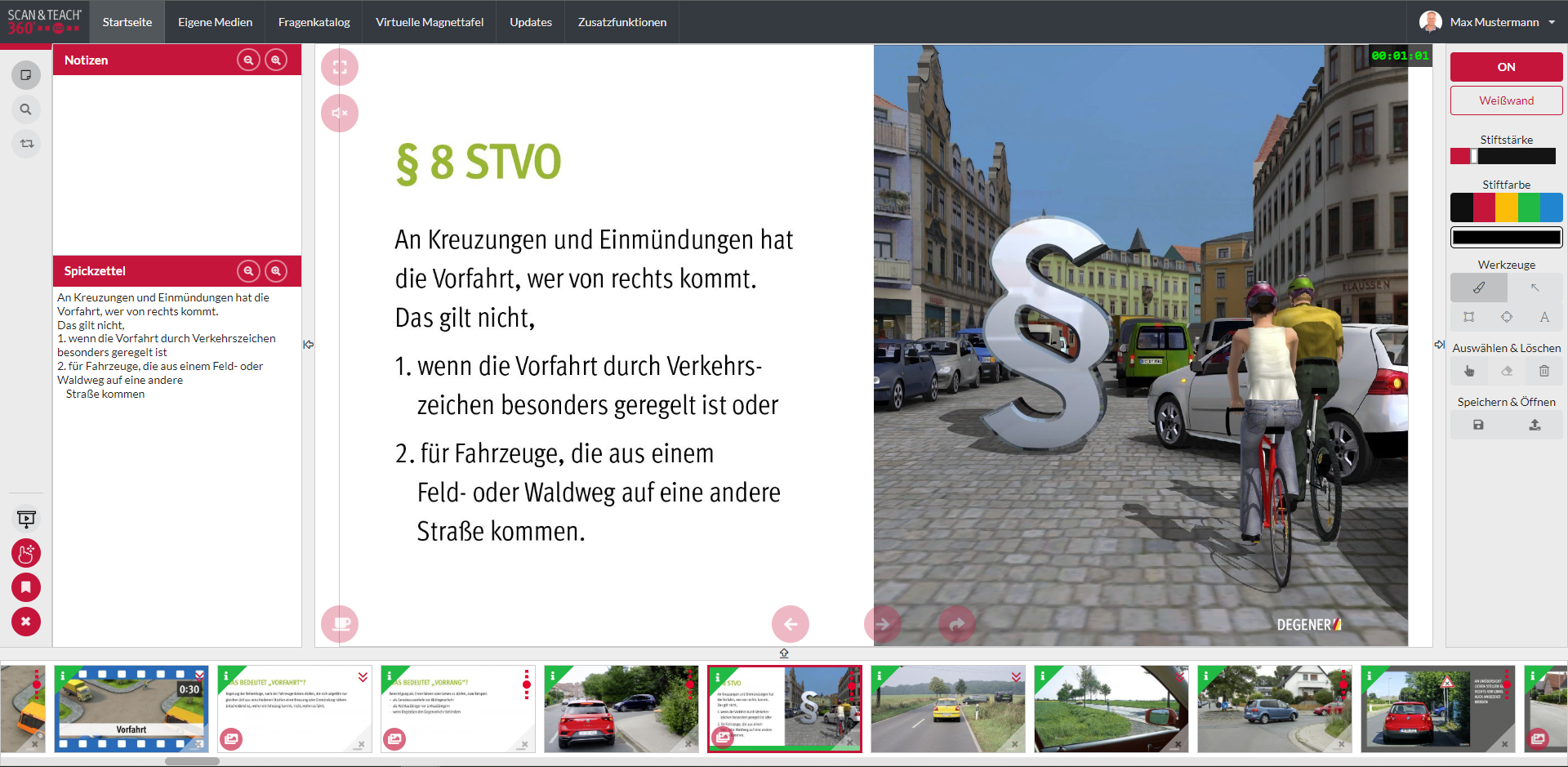Zoom out text in Notizen panel
The height and width of the screenshot is (767, 1568).
pyautogui.click(x=248, y=60)
